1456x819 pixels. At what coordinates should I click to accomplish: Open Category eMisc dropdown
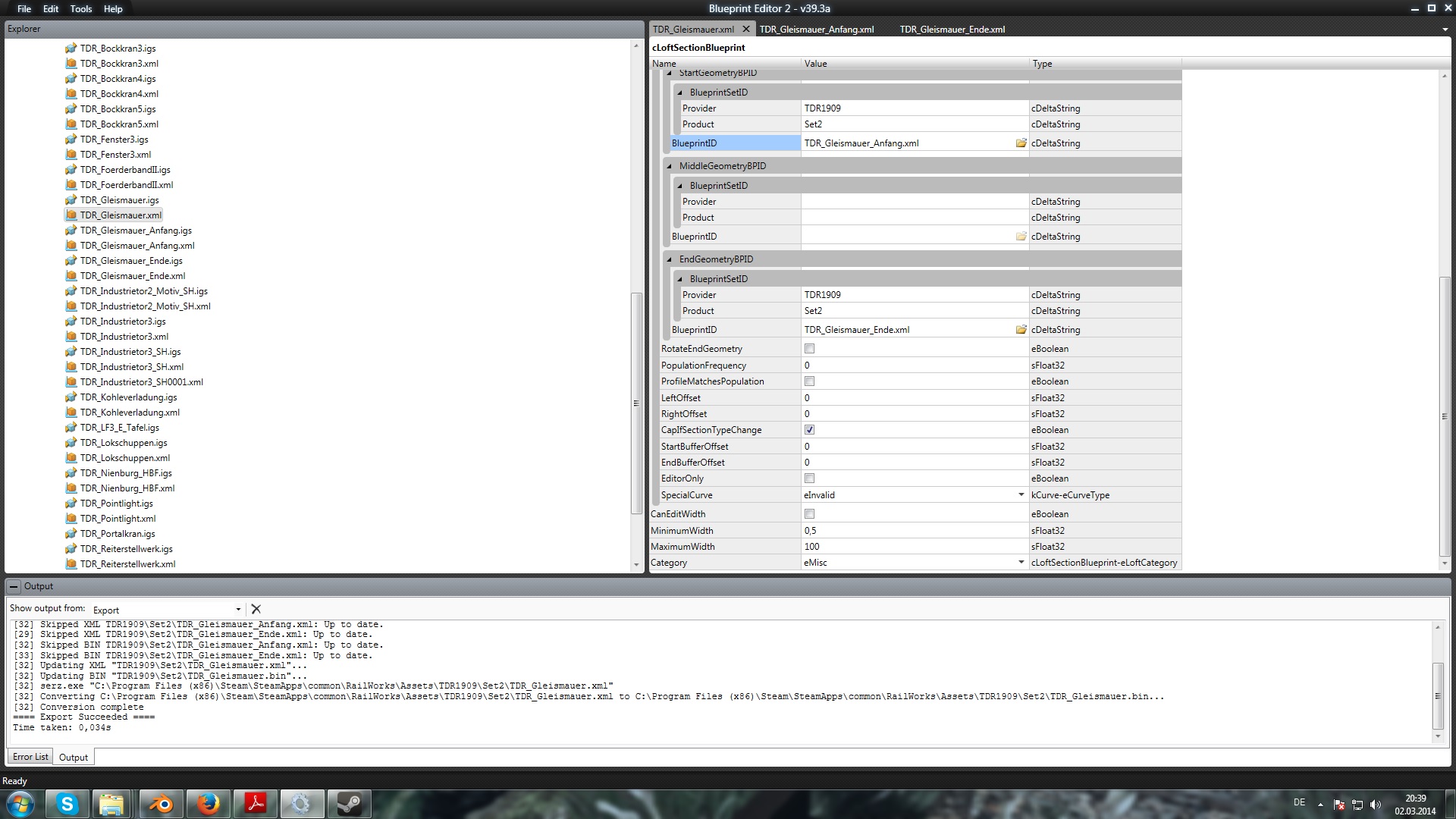[x=1021, y=563]
